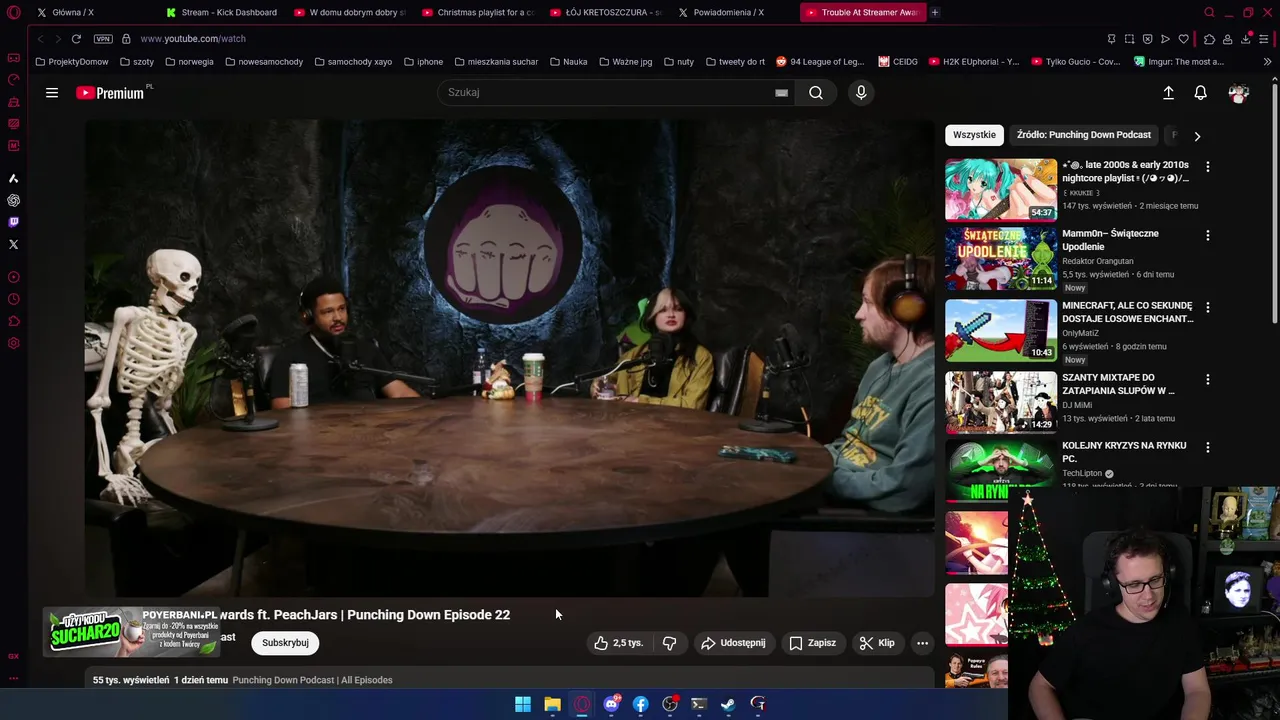
Task: Open the nightcore playlist thumbnail
Action: point(1001,189)
